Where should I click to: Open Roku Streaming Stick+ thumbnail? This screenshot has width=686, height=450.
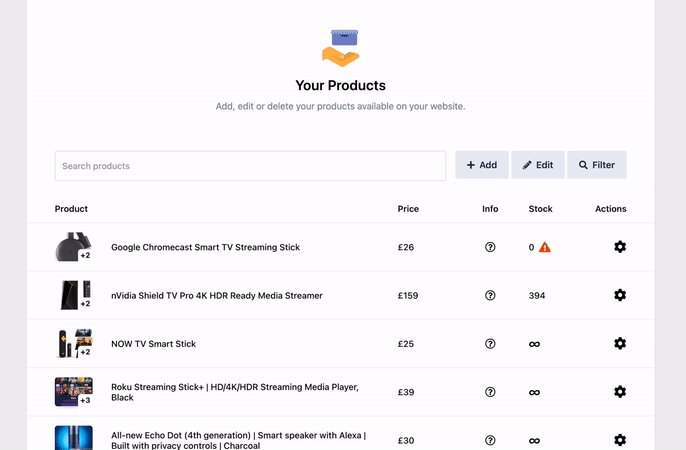pos(74,392)
